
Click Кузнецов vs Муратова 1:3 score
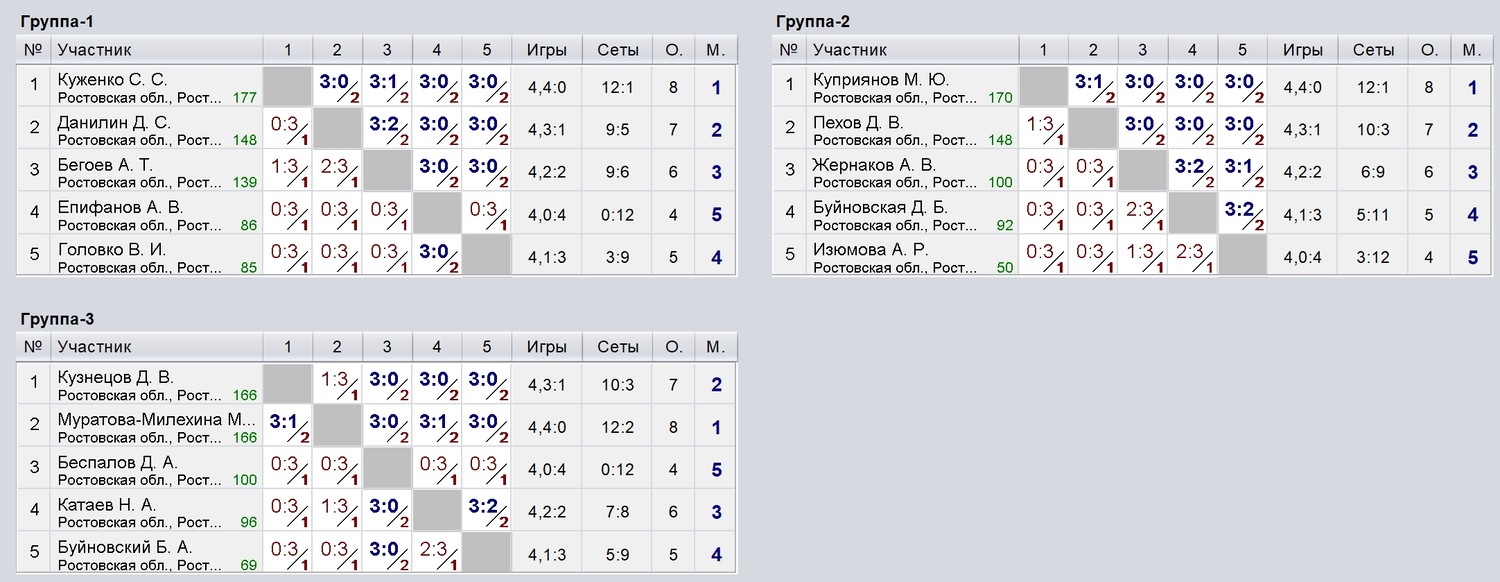(x=337, y=385)
